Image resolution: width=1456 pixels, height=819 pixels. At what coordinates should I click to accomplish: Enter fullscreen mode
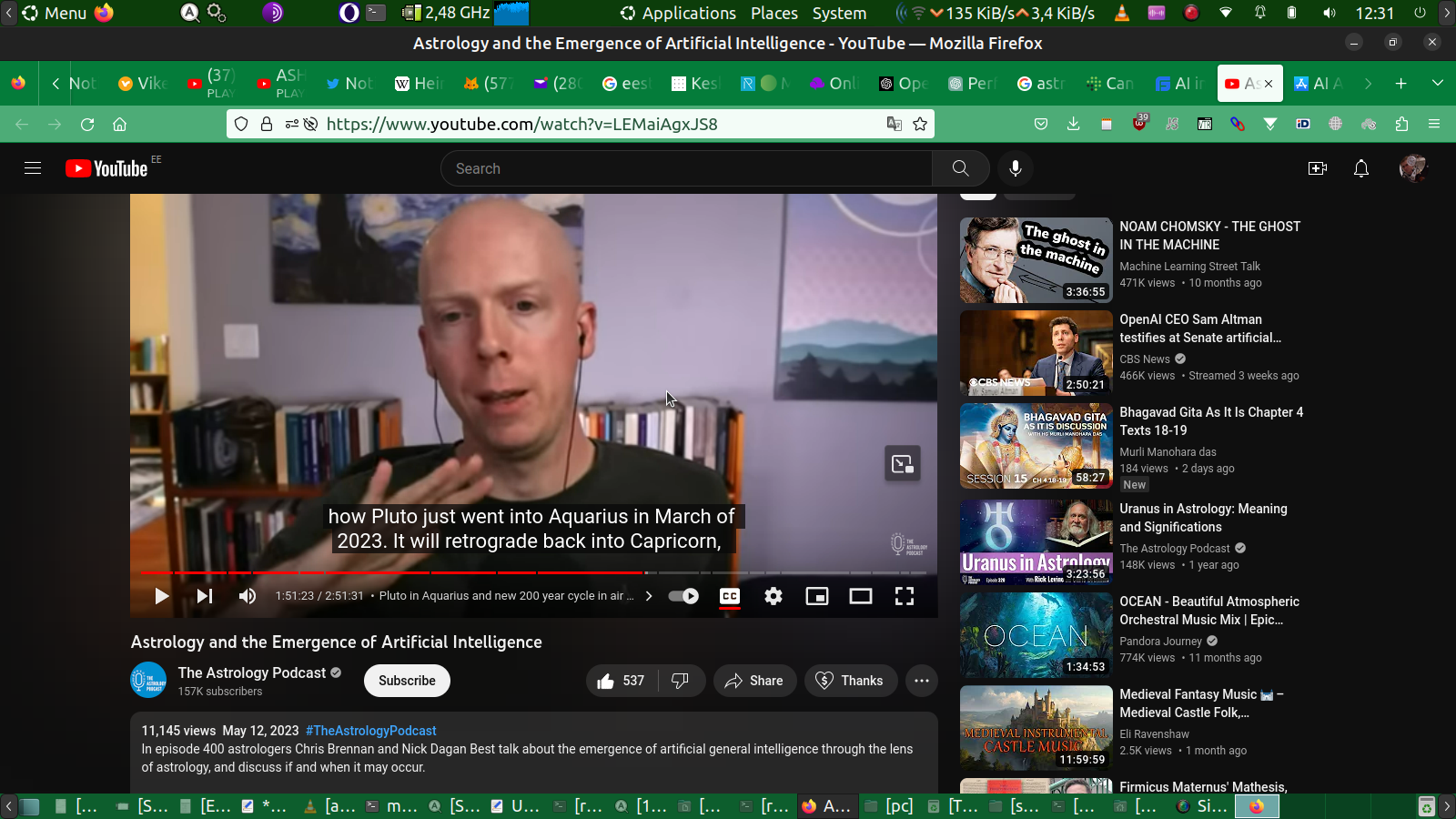[x=905, y=596]
